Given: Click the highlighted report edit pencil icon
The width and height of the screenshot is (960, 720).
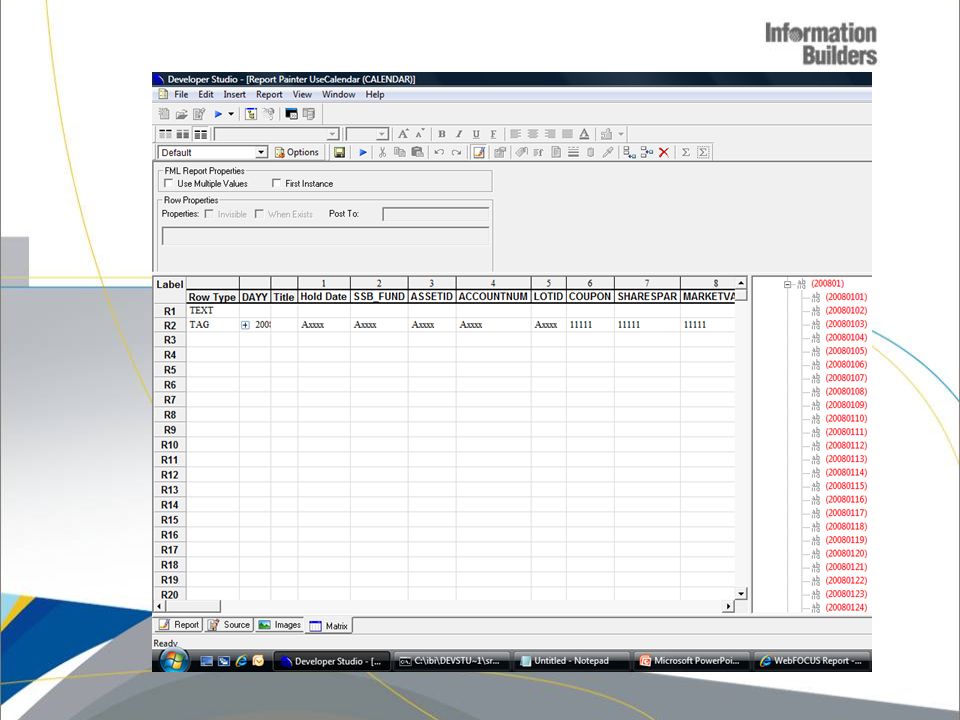Looking at the screenshot, I should tap(479, 152).
